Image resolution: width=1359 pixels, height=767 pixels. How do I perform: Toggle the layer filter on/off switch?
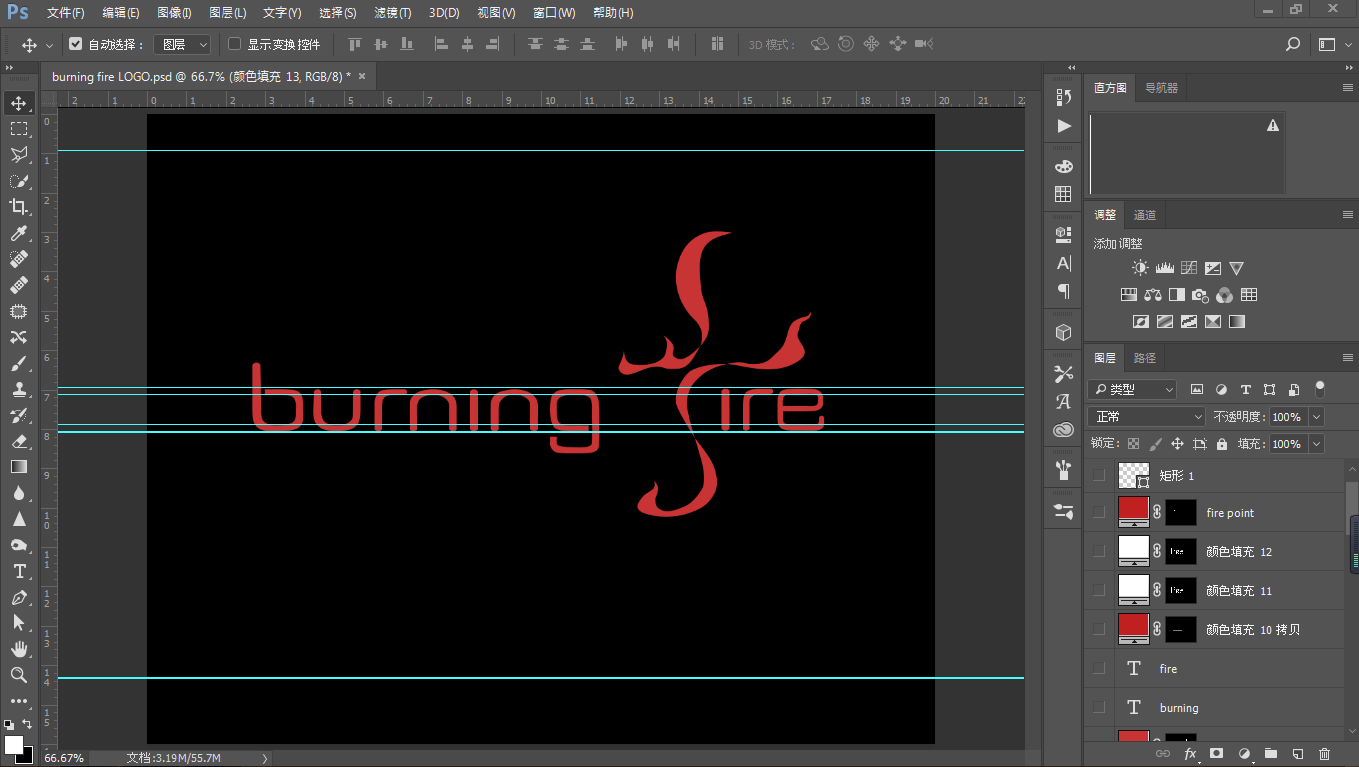[x=1320, y=388]
